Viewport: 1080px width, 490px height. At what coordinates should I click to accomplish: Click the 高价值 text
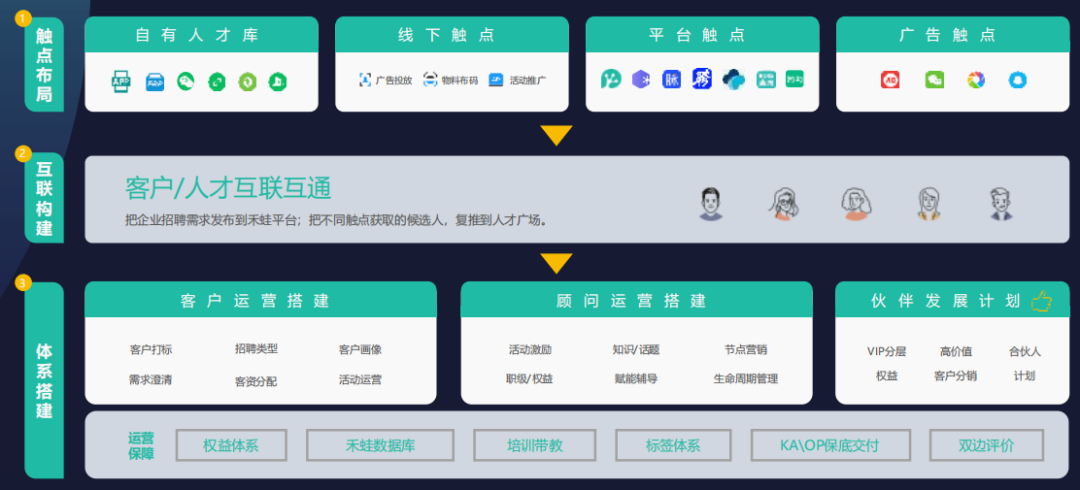point(956,351)
